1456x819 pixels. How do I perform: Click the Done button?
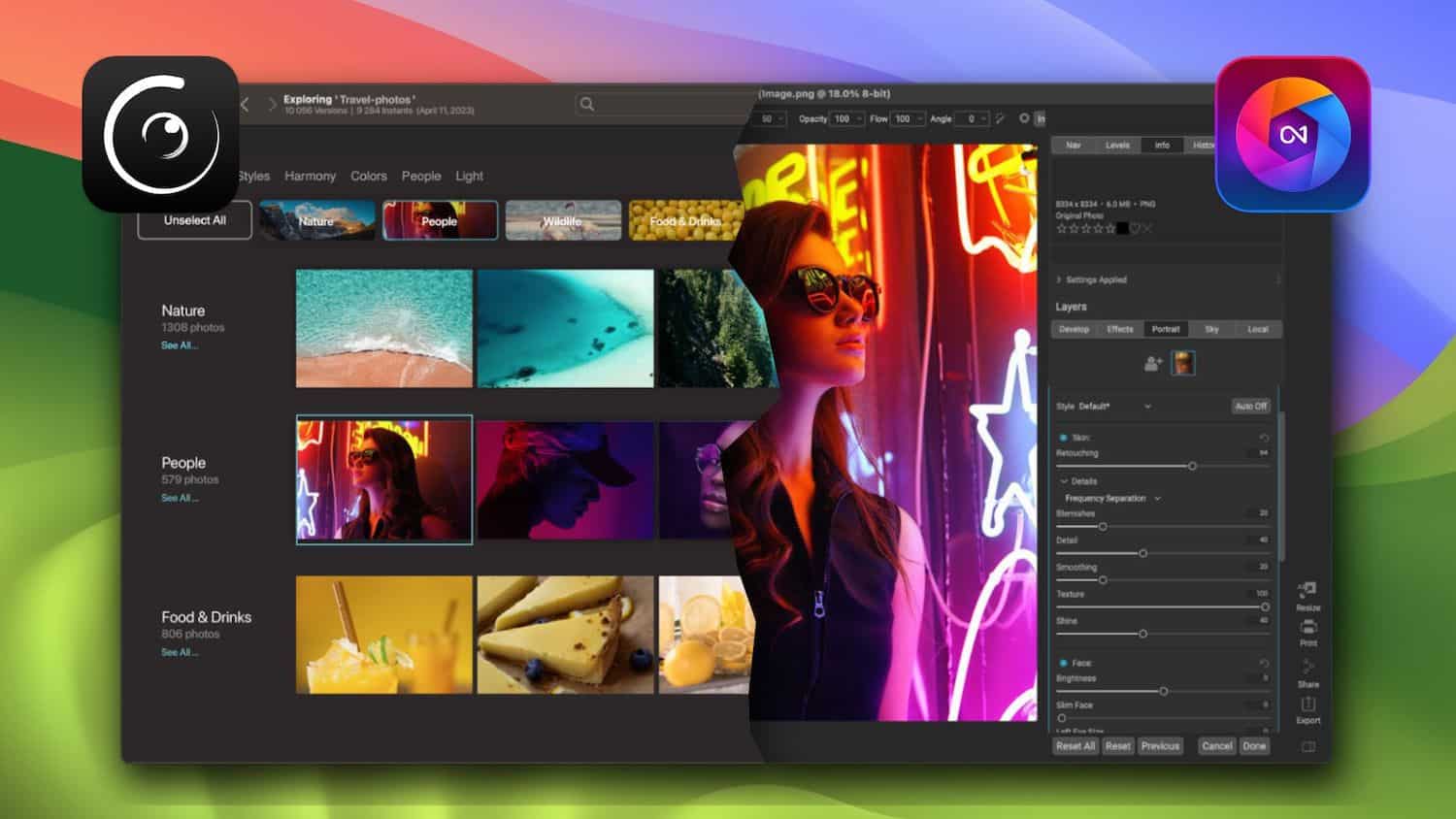(x=1254, y=746)
